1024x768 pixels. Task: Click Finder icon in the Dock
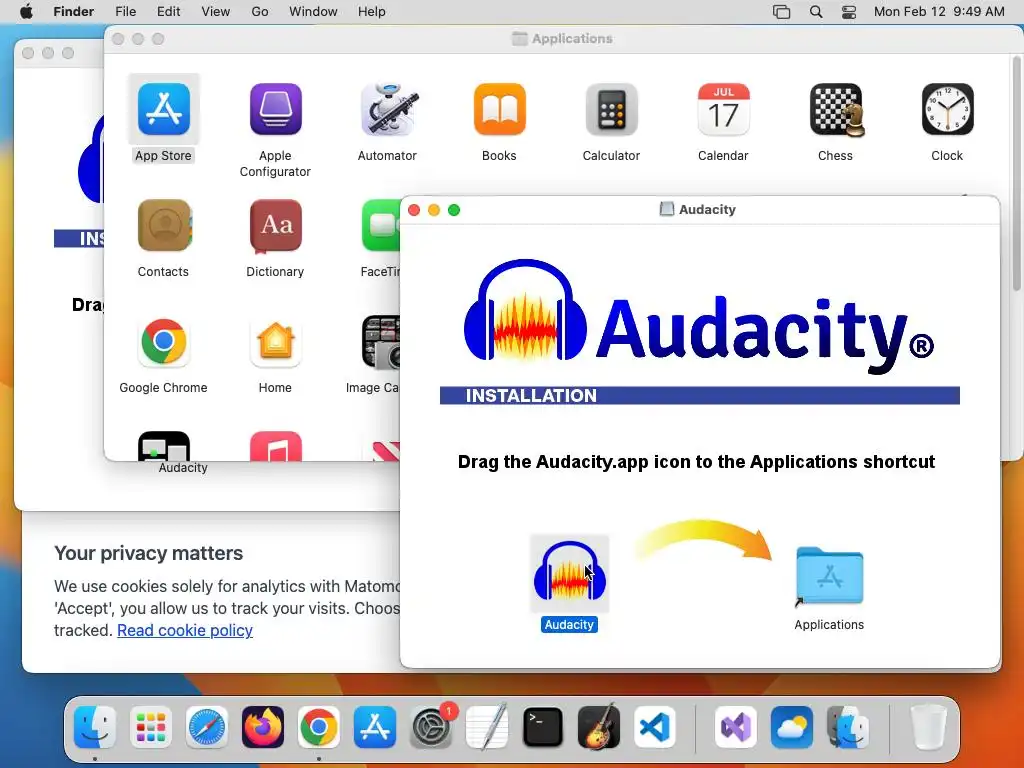[x=95, y=727]
